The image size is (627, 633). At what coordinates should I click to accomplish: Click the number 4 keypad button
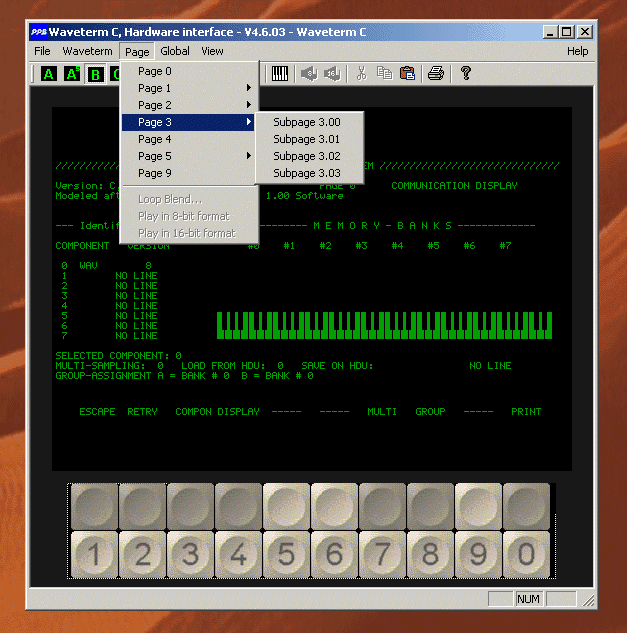239,554
